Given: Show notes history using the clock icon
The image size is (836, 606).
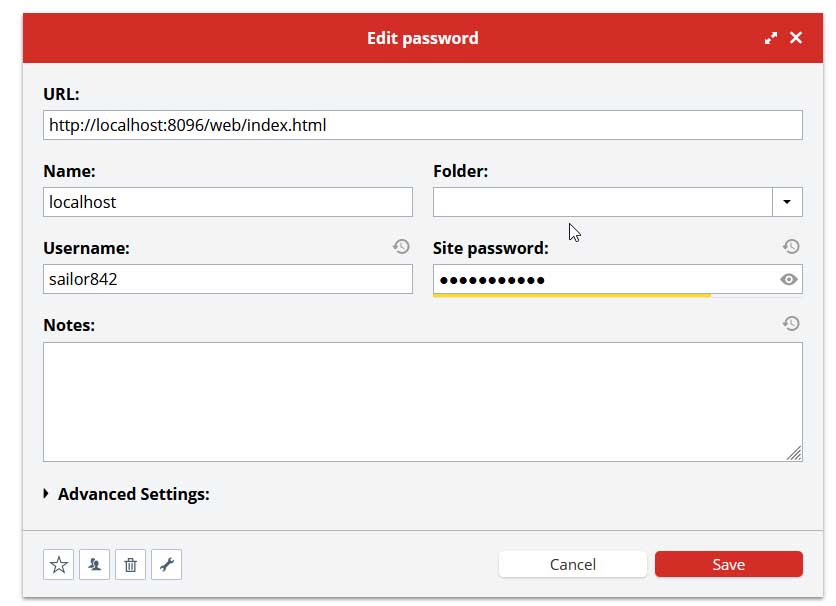Looking at the screenshot, I should coord(790,323).
